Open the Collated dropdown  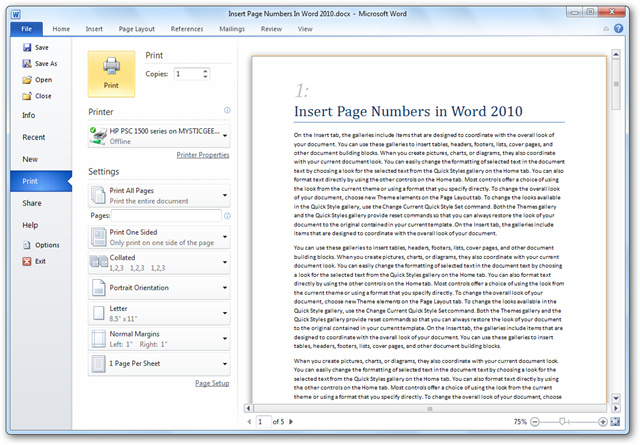point(159,263)
